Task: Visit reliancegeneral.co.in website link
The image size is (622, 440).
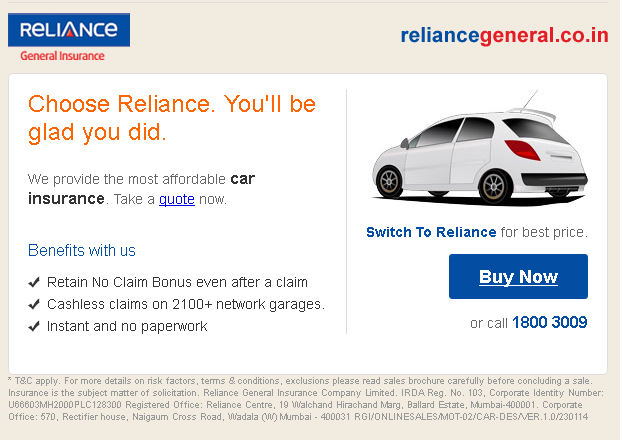Action: tap(504, 36)
